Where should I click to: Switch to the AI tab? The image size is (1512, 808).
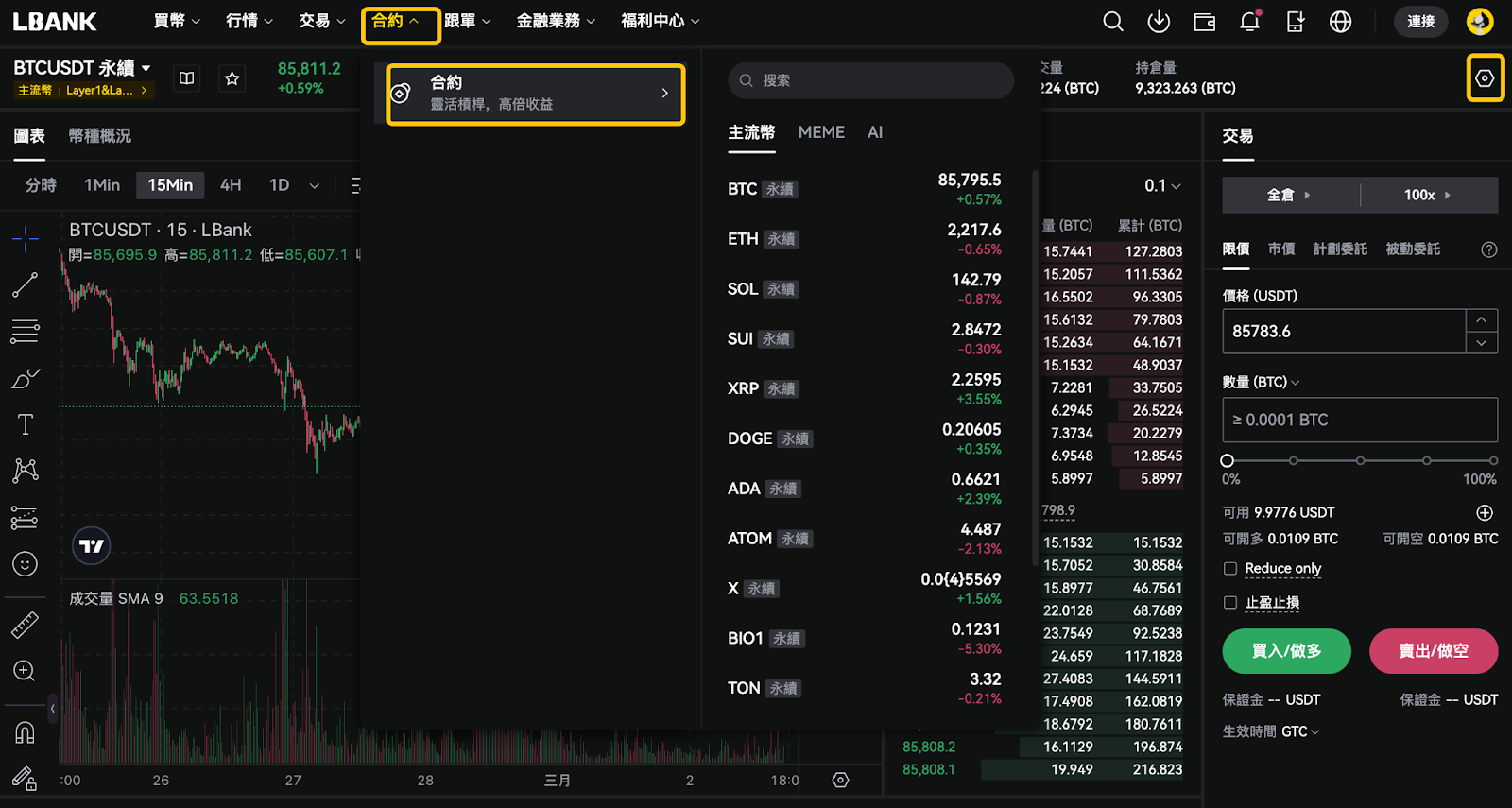(875, 132)
